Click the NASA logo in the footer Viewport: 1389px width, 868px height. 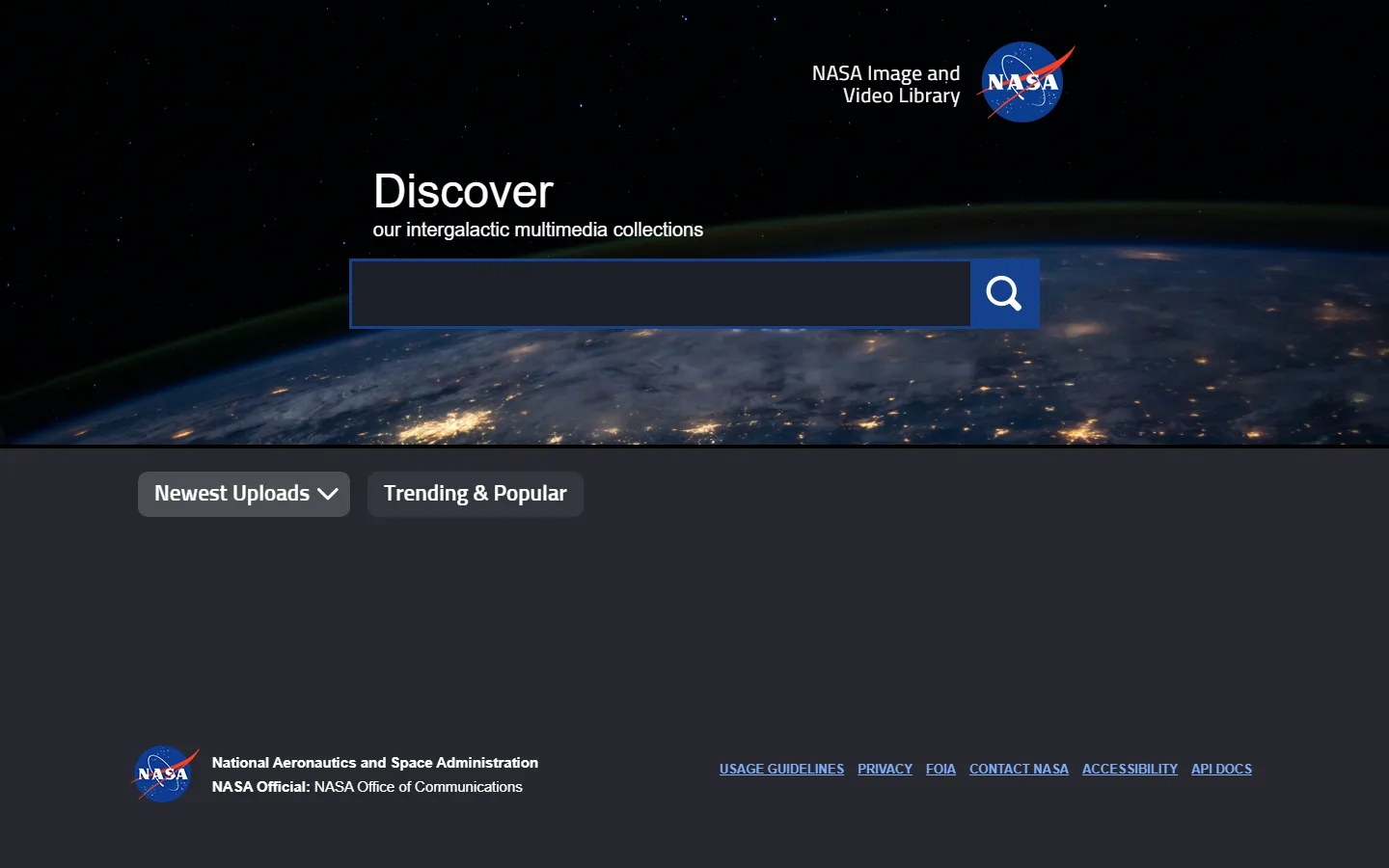click(x=165, y=773)
